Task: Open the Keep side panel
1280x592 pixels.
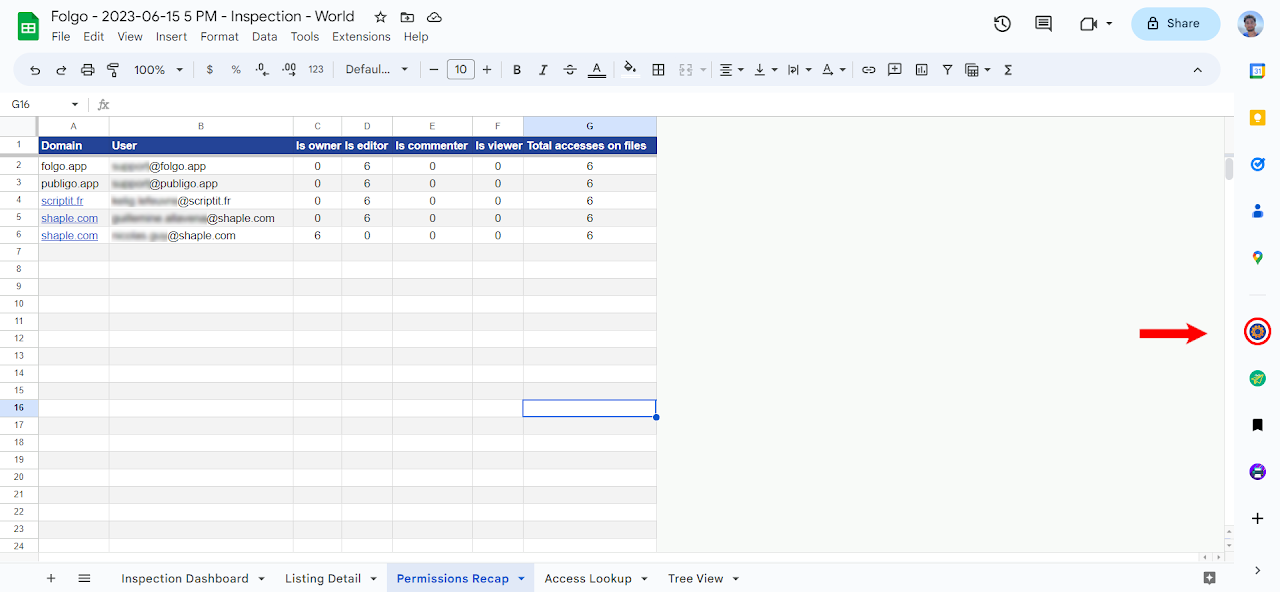Action: coord(1258,117)
